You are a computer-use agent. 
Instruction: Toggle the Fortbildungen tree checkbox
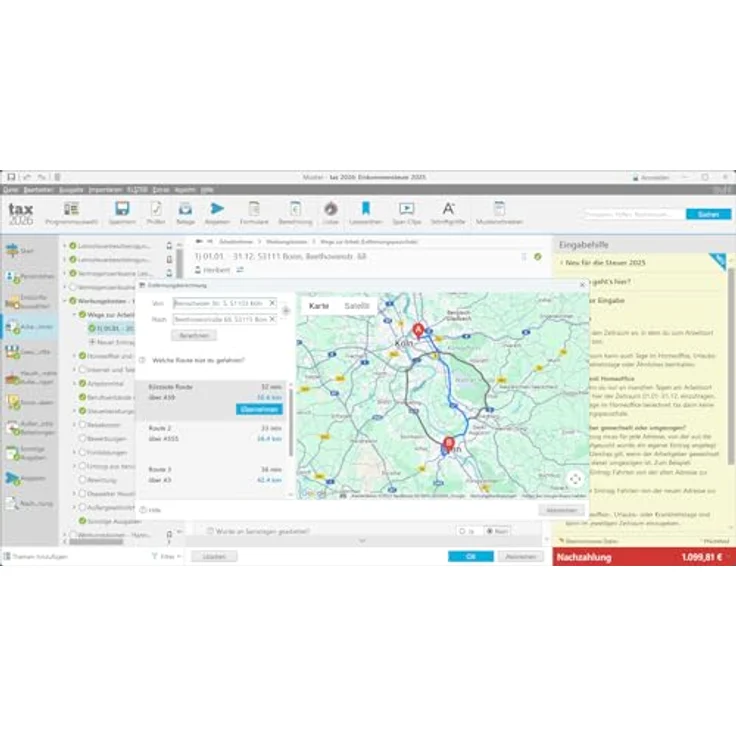click(x=82, y=452)
